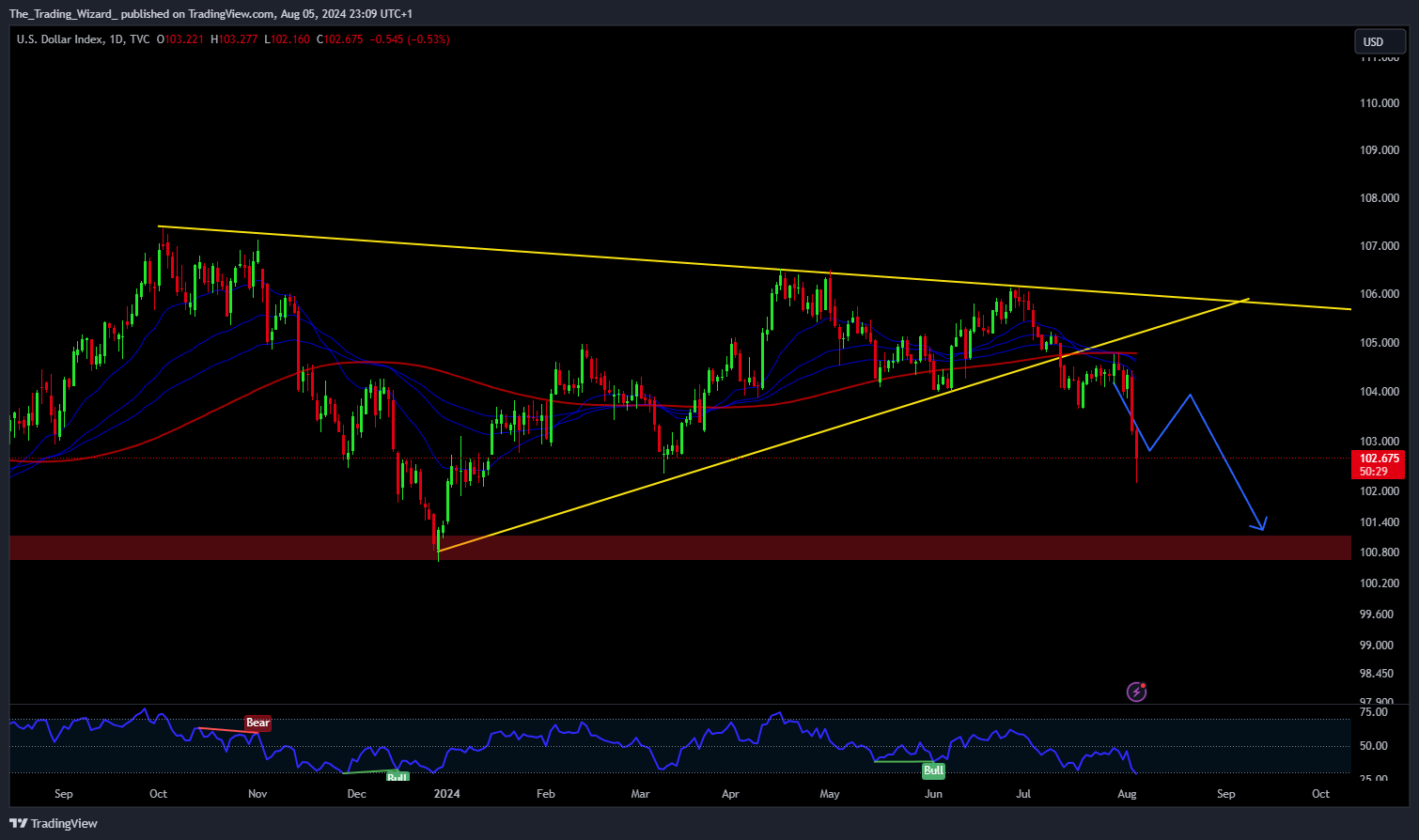
Task: Click the 99.600 price axis label
Action: [1377, 614]
